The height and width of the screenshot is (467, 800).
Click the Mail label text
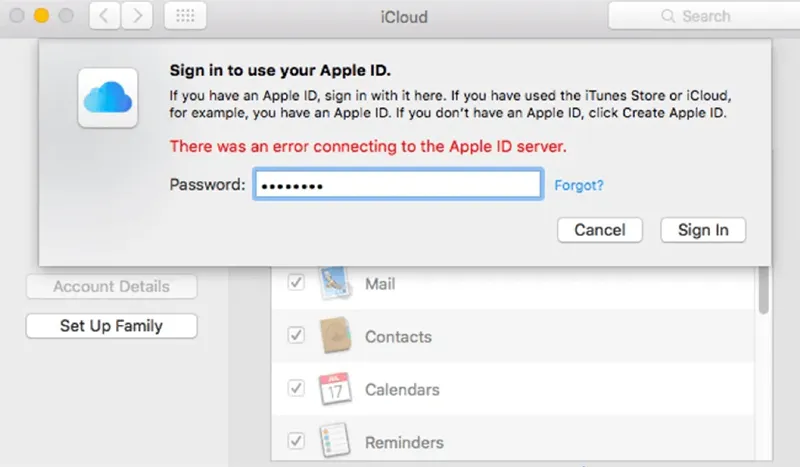[x=380, y=284]
